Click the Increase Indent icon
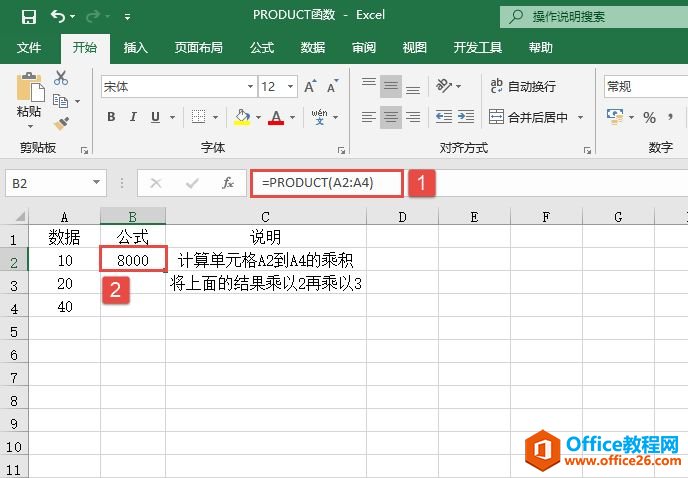This screenshot has height=478, width=688. coord(467,117)
